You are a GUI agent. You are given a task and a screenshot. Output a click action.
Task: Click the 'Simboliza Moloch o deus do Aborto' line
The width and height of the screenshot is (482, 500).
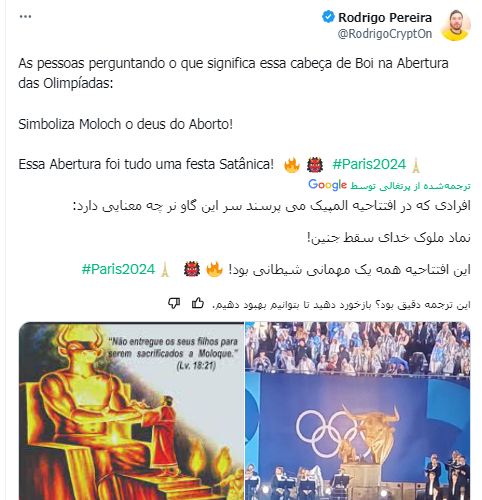(125, 124)
